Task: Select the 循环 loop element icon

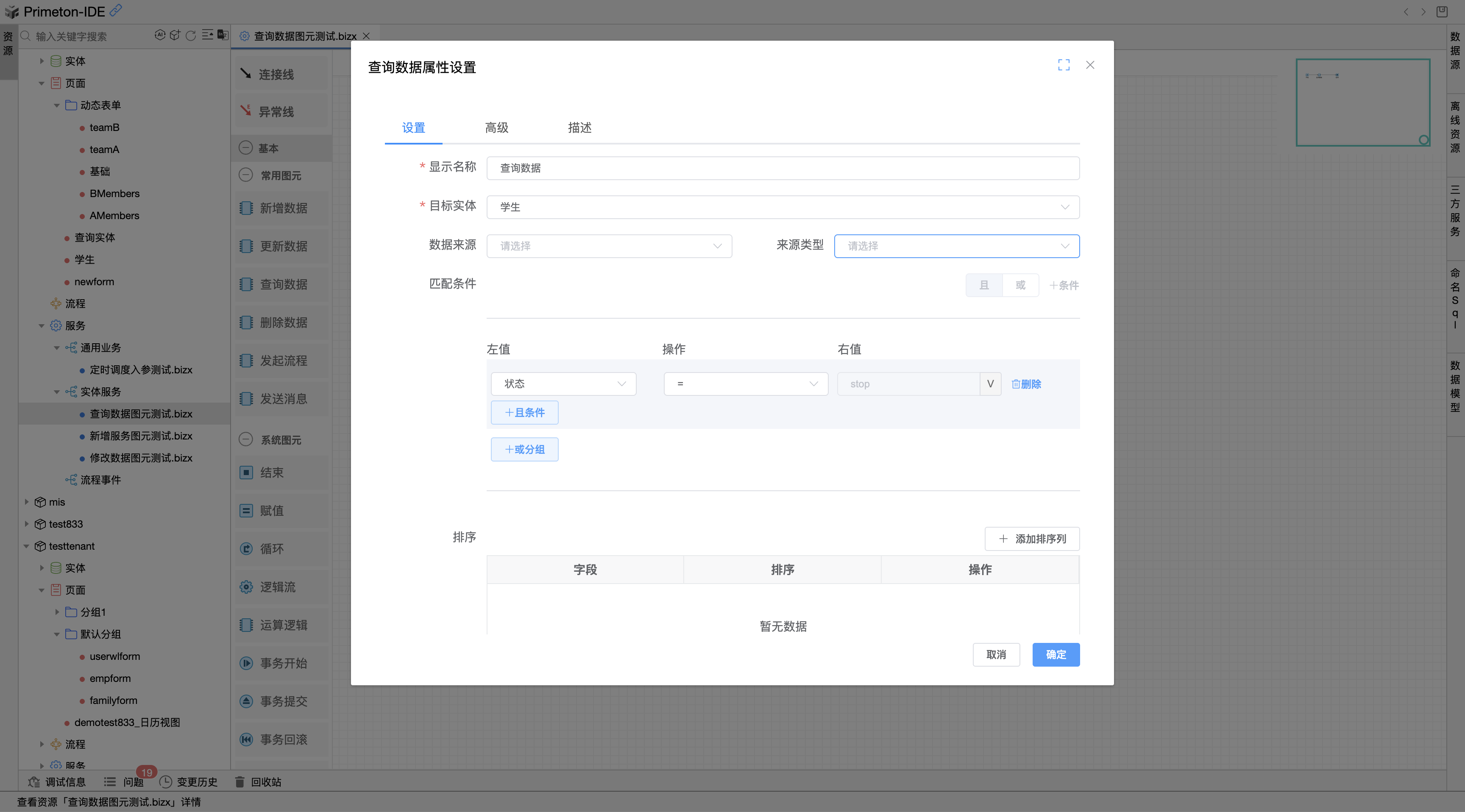Action: coord(246,549)
